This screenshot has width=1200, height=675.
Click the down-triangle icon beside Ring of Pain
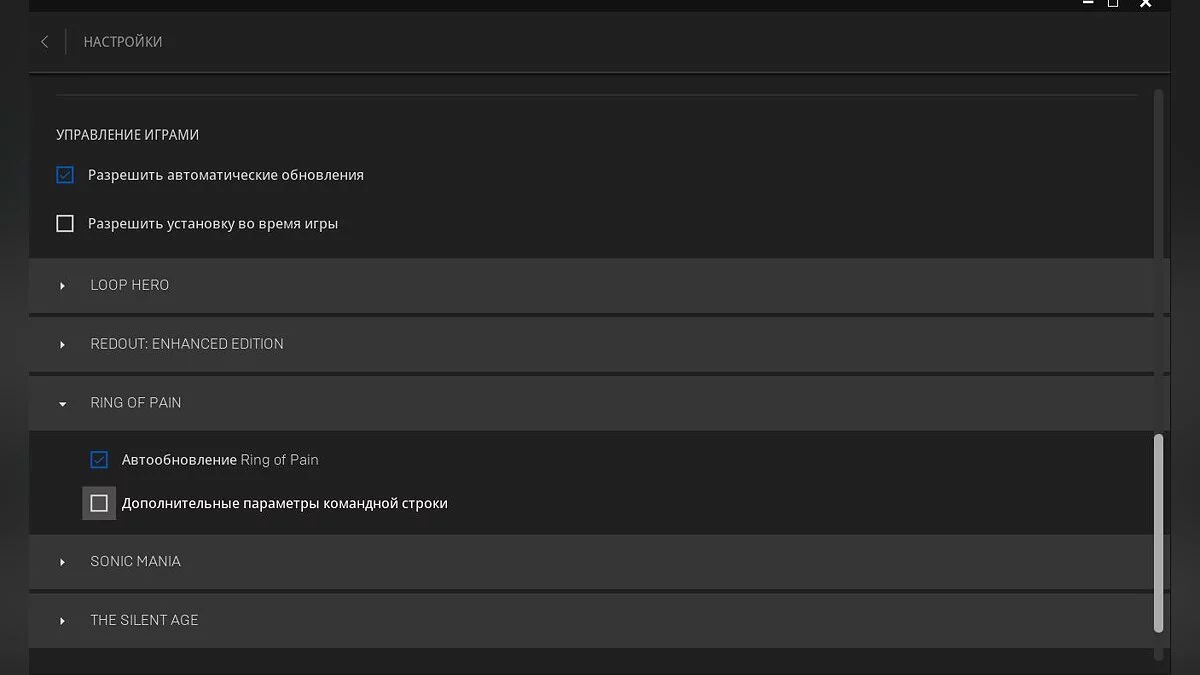point(62,404)
